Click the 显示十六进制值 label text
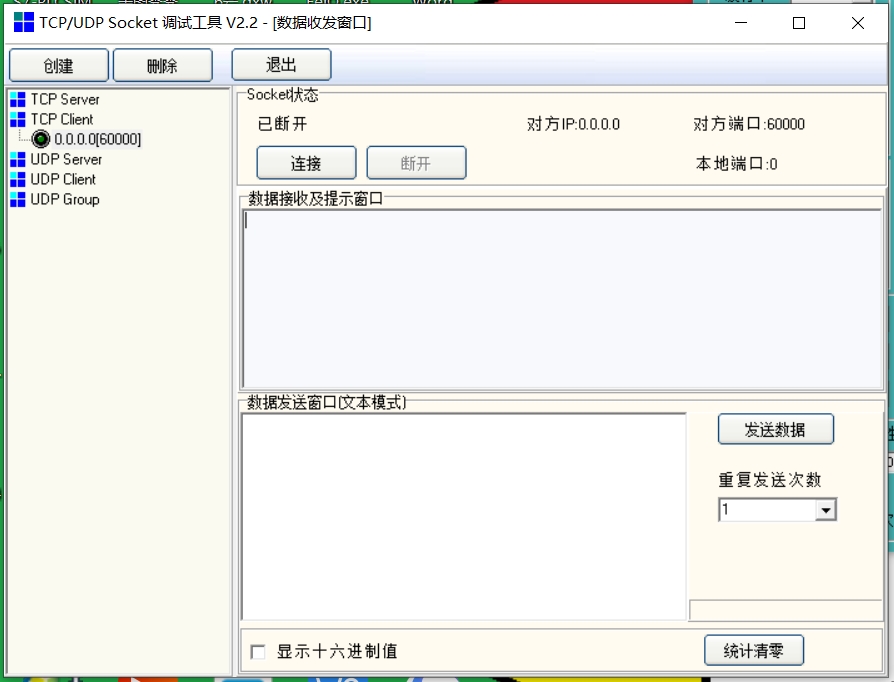 click(337, 651)
